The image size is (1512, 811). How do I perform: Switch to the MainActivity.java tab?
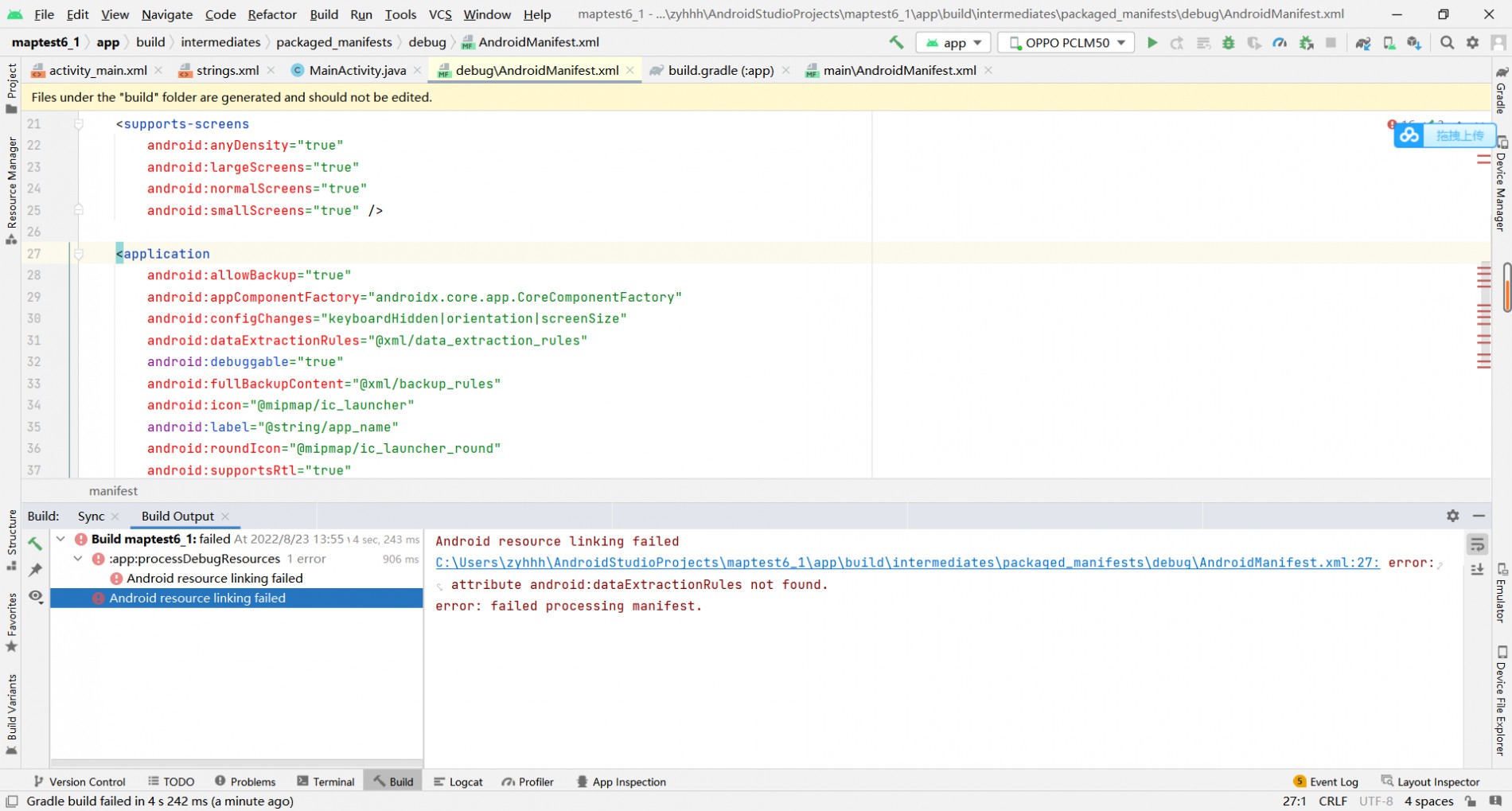pyautogui.click(x=357, y=71)
